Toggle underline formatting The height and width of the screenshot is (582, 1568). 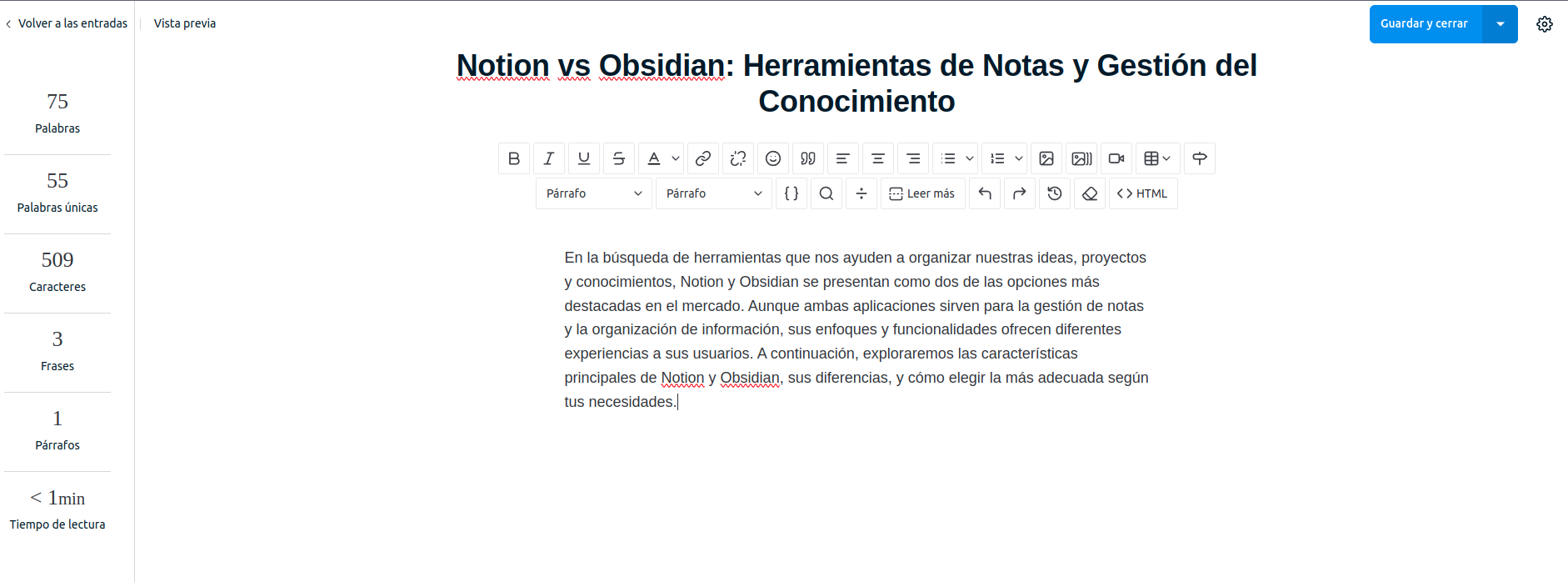pyautogui.click(x=584, y=158)
